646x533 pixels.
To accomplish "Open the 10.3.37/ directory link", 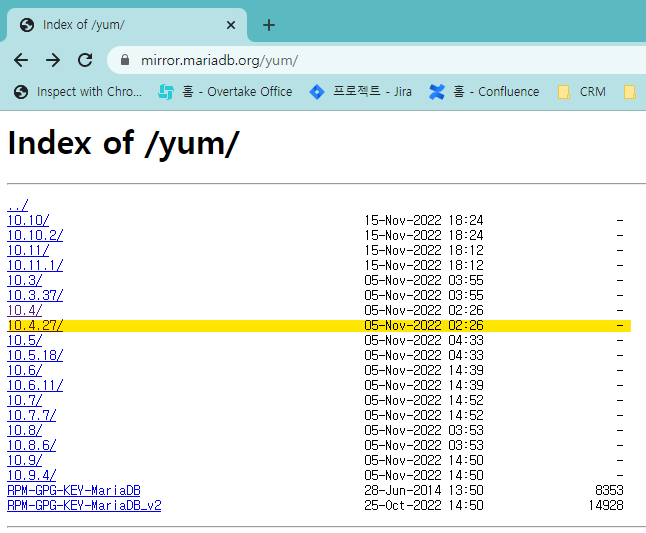I will coord(35,295).
